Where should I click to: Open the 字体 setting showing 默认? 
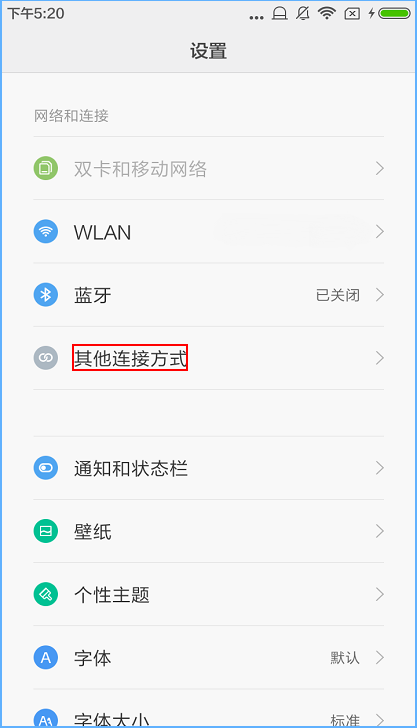(208, 657)
